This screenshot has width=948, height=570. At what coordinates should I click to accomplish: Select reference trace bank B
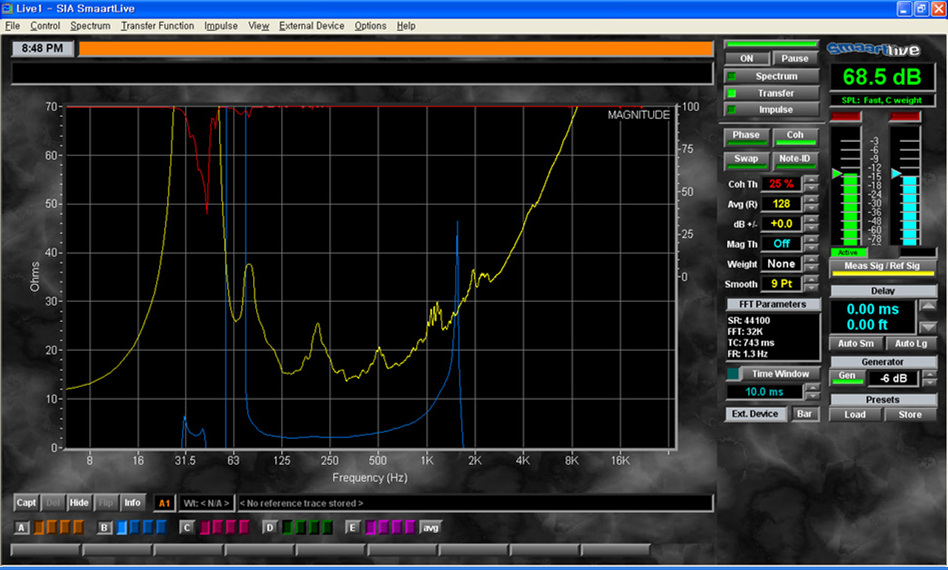[105, 527]
